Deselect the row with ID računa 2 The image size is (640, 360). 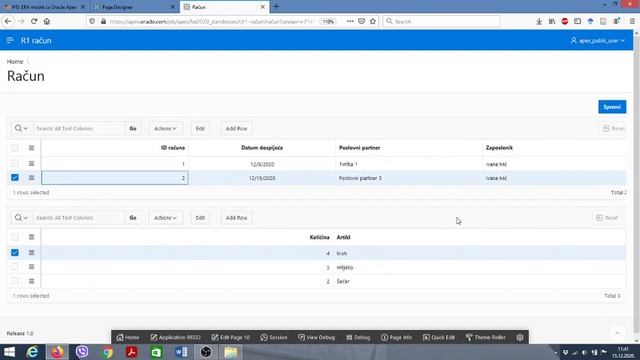pos(15,178)
